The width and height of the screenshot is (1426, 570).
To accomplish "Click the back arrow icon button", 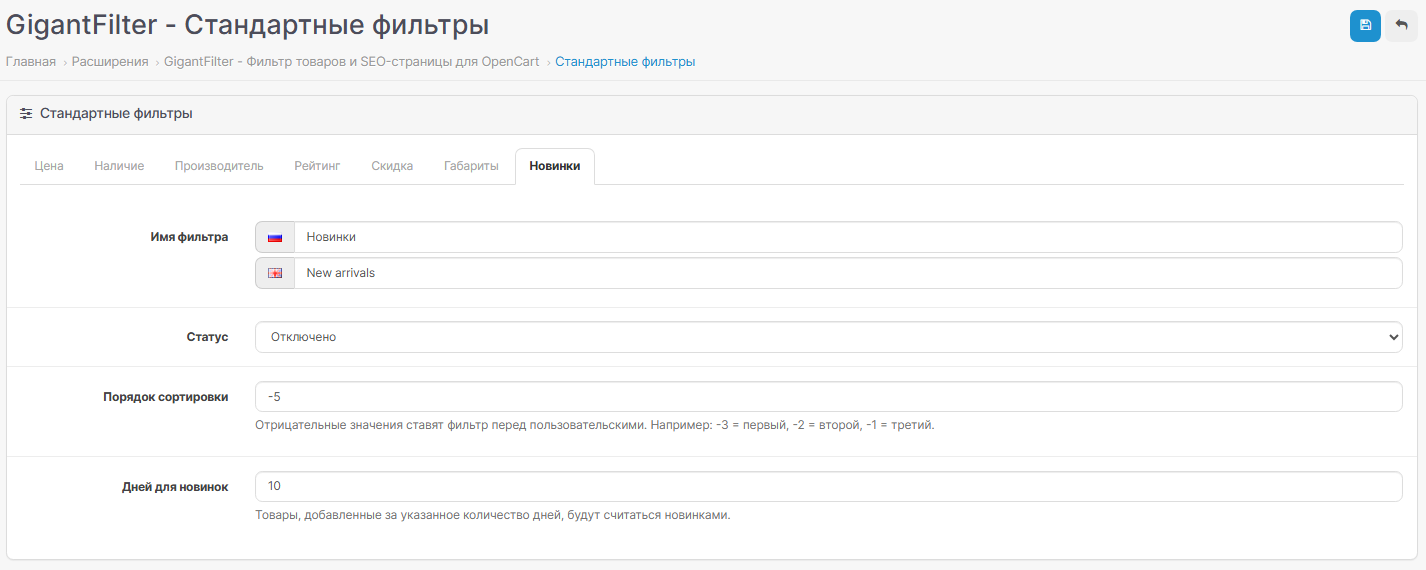I will coord(1401,26).
